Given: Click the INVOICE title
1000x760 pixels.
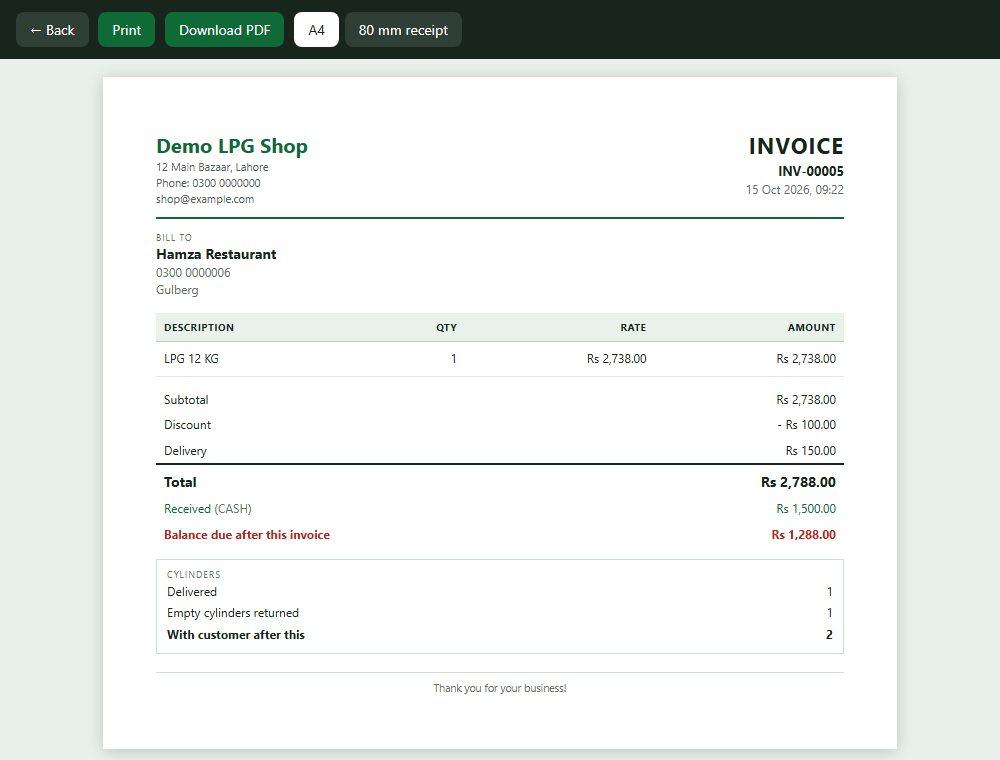Looking at the screenshot, I should coord(796,146).
